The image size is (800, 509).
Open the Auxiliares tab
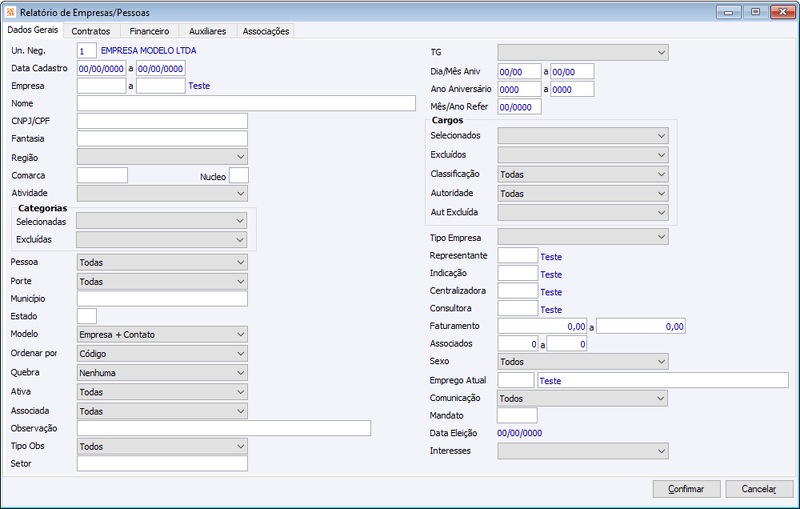coord(207,31)
